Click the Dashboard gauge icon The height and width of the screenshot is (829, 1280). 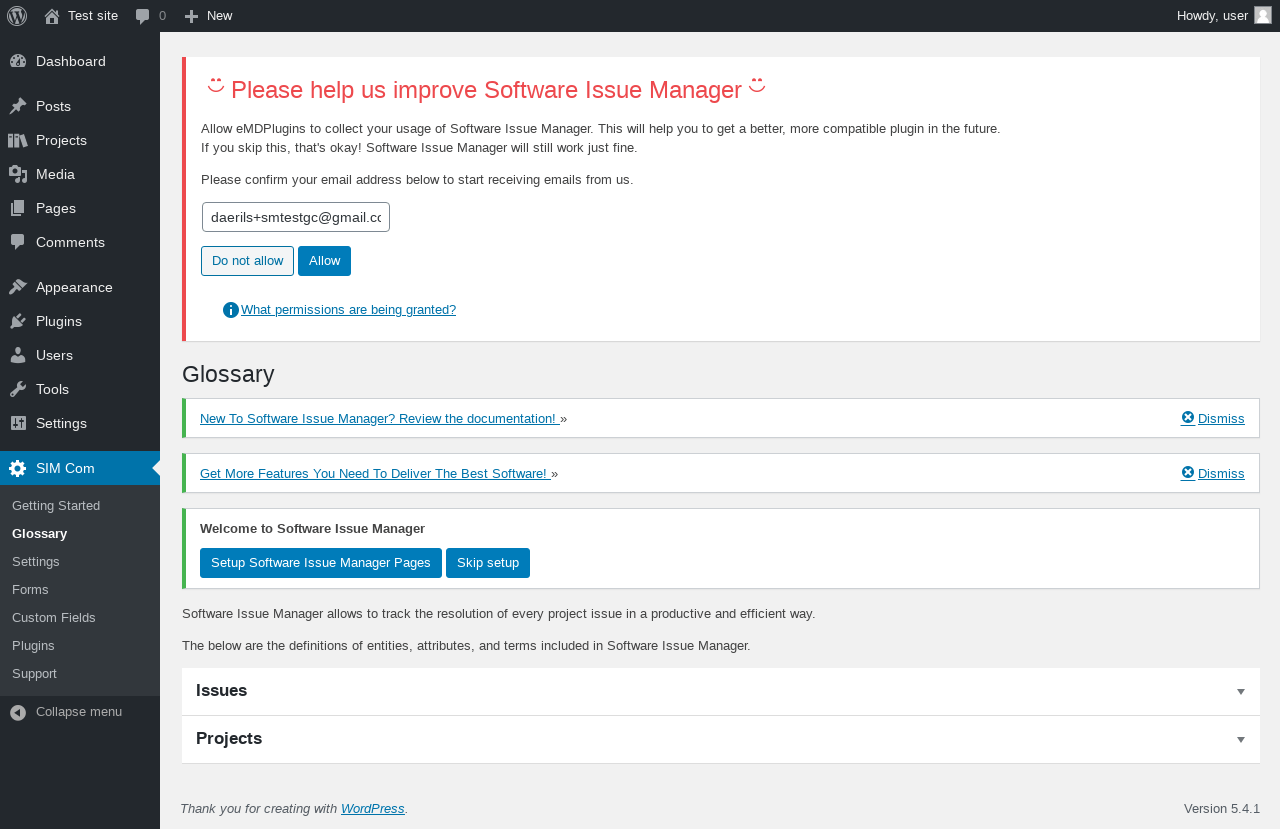tap(18, 61)
